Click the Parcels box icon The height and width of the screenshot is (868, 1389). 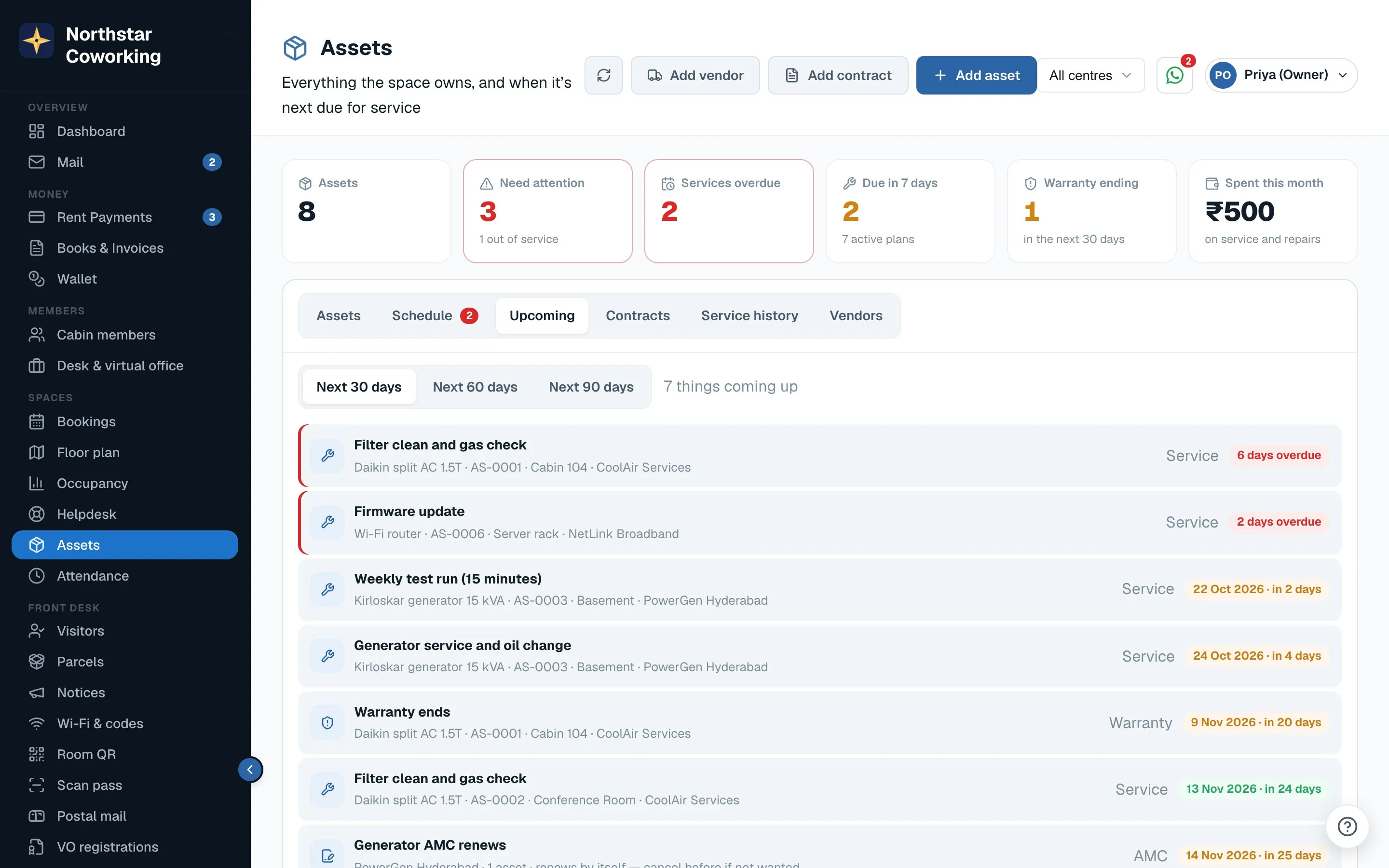pos(37,661)
